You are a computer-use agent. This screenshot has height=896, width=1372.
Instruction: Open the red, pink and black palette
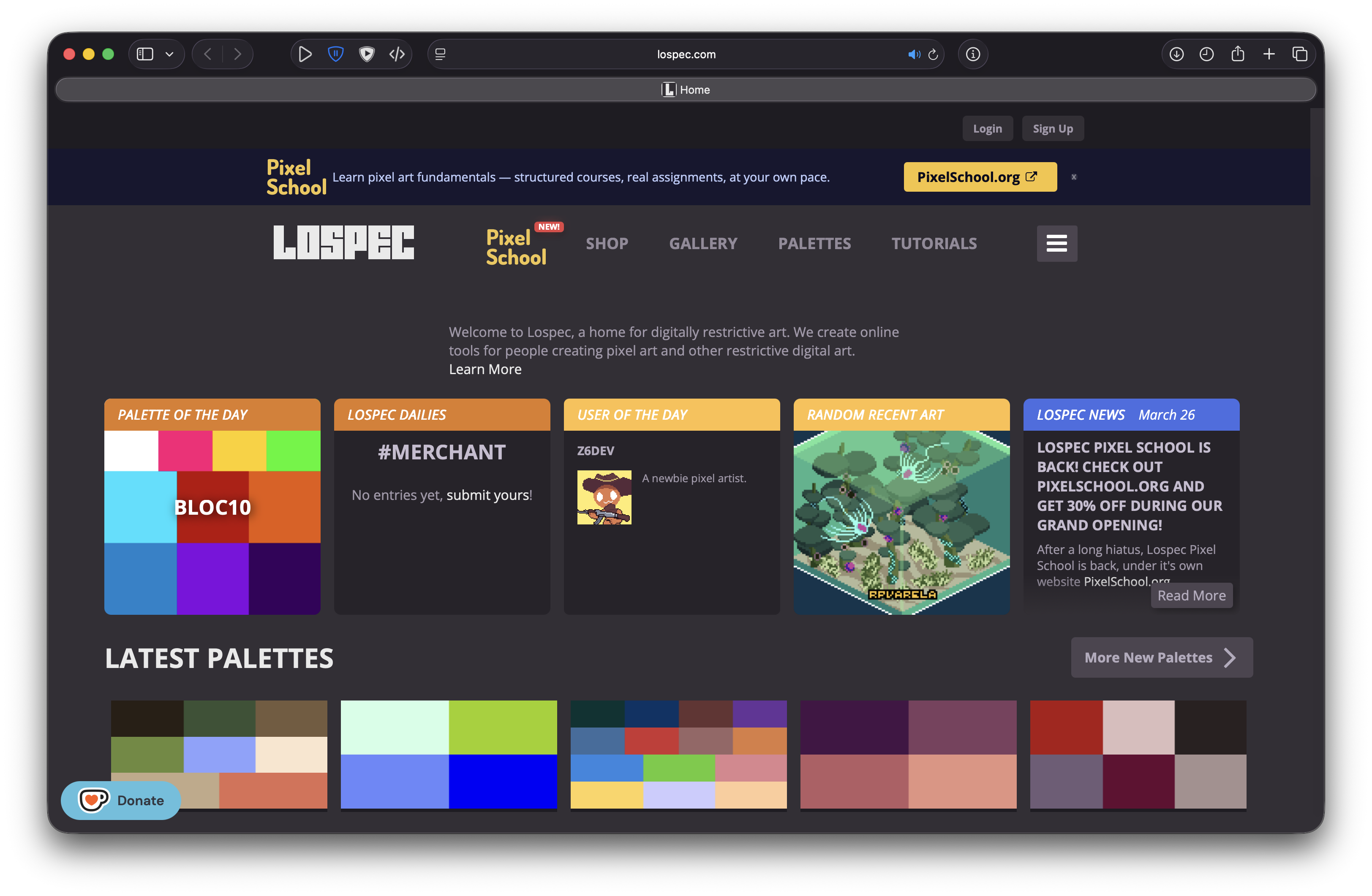pos(1138,755)
